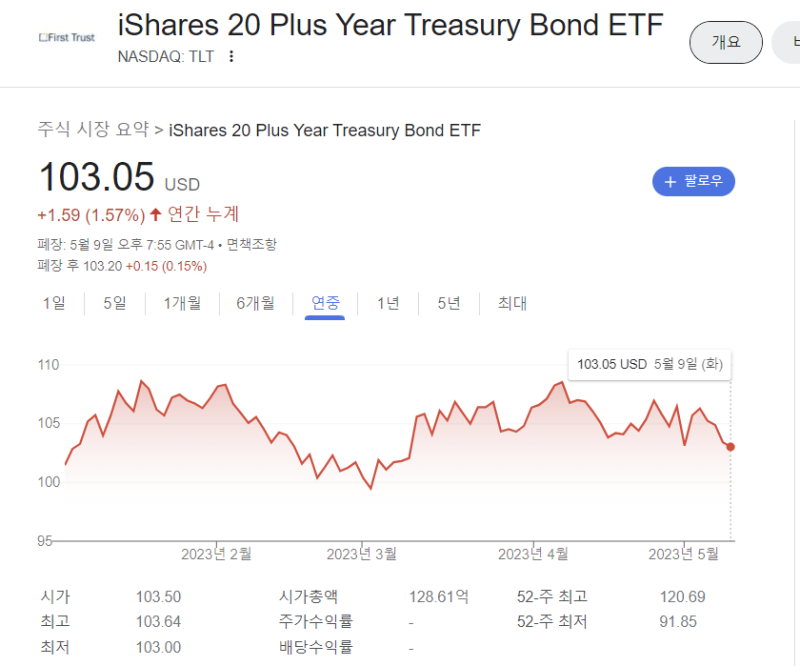Select the 개요 overview tab
The width and height of the screenshot is (800, 666).
[726, 43]
